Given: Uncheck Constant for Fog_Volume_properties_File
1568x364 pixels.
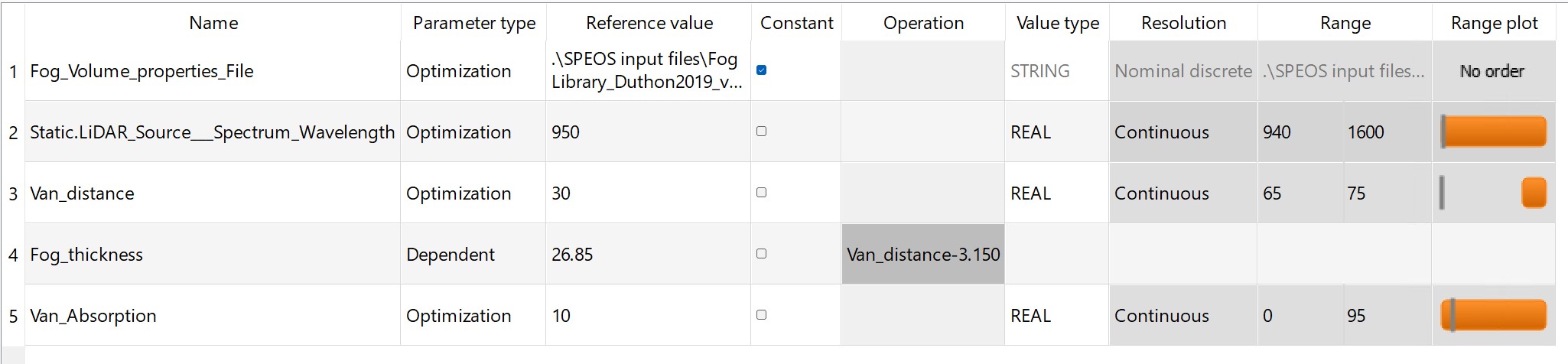Looking at the screenshot, I should (761, 70).
